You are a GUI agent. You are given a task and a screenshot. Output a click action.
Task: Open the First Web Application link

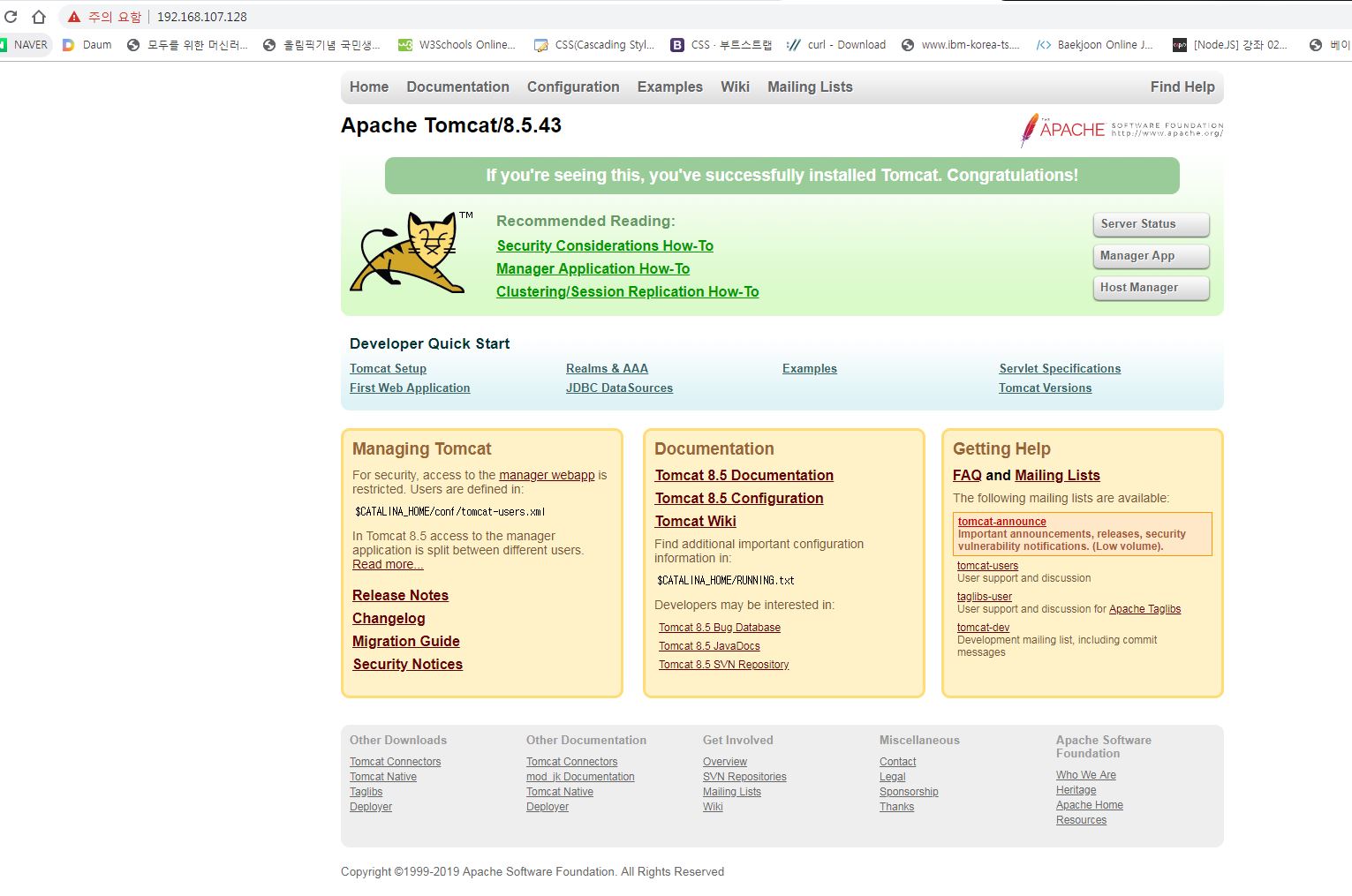410,388
